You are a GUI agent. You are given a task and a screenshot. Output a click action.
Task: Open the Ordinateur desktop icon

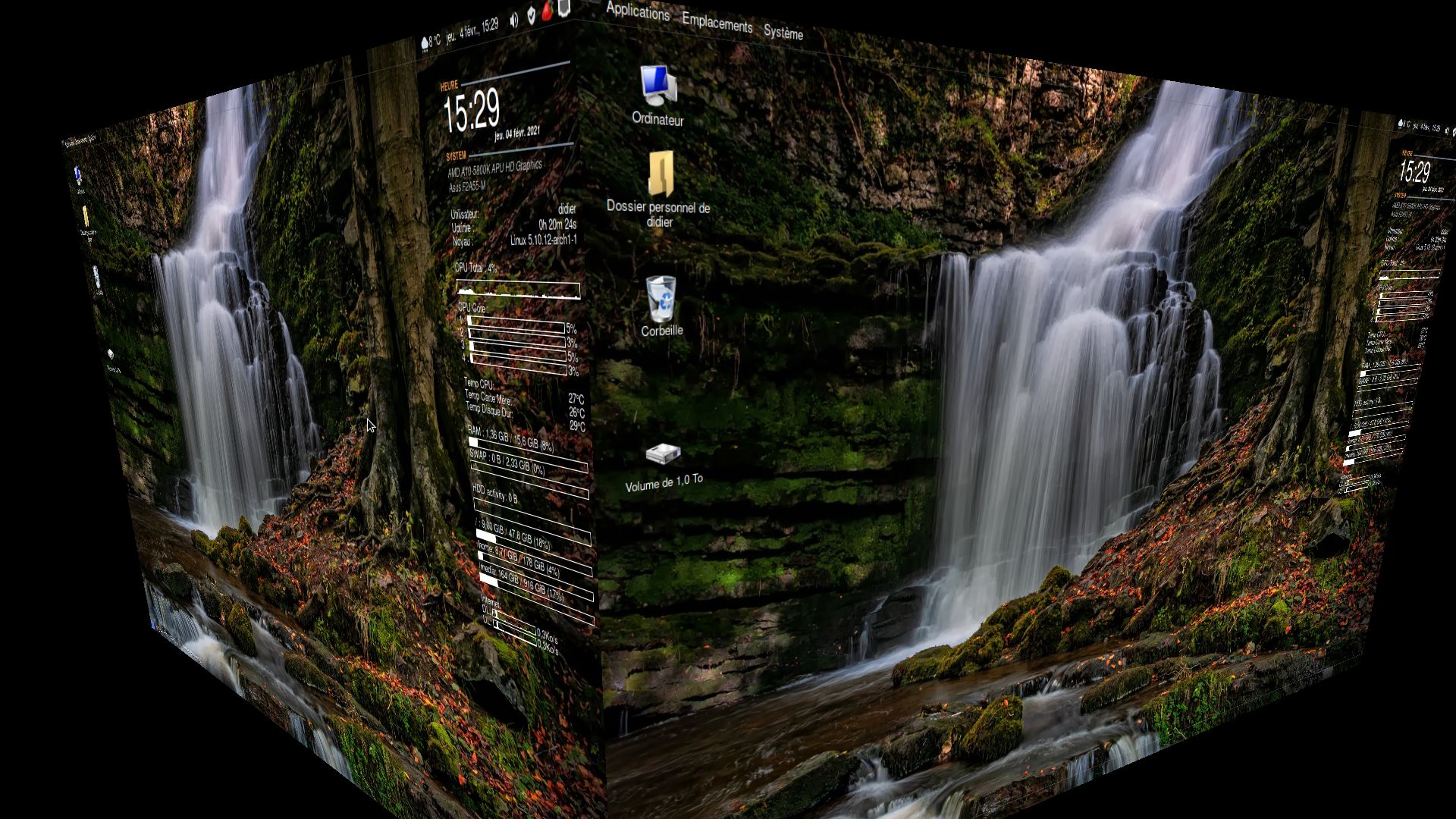coord(657,86)
